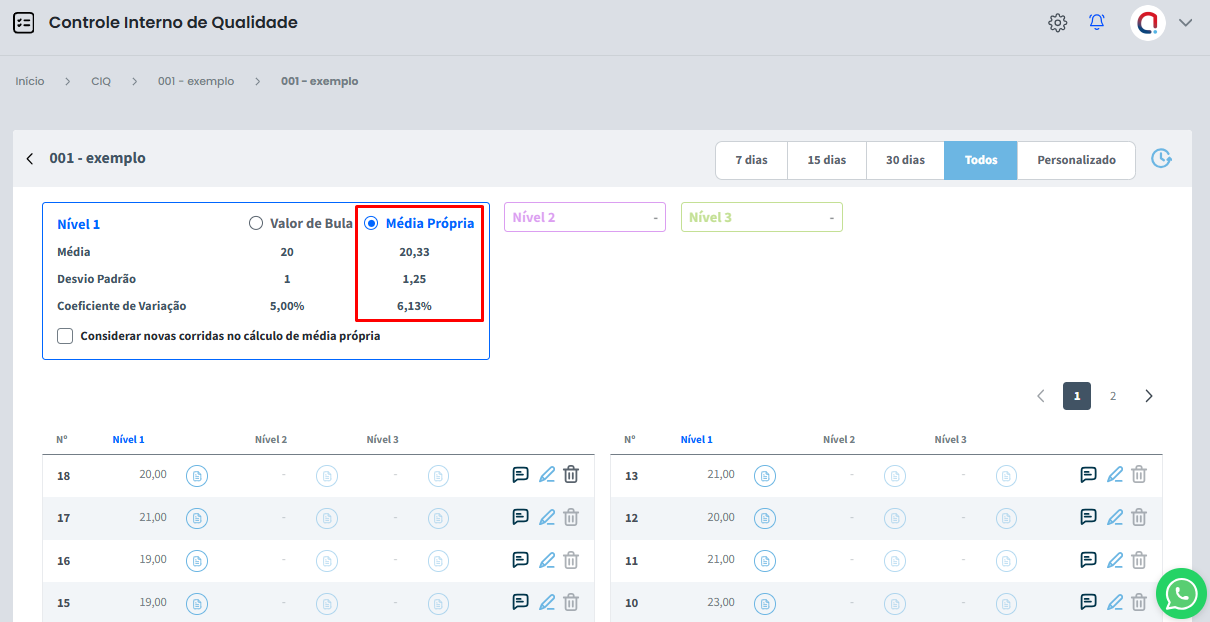1210x622 pixels.
Task: Enable considerar novas corridas checkbox
Action: coord(65,336)
